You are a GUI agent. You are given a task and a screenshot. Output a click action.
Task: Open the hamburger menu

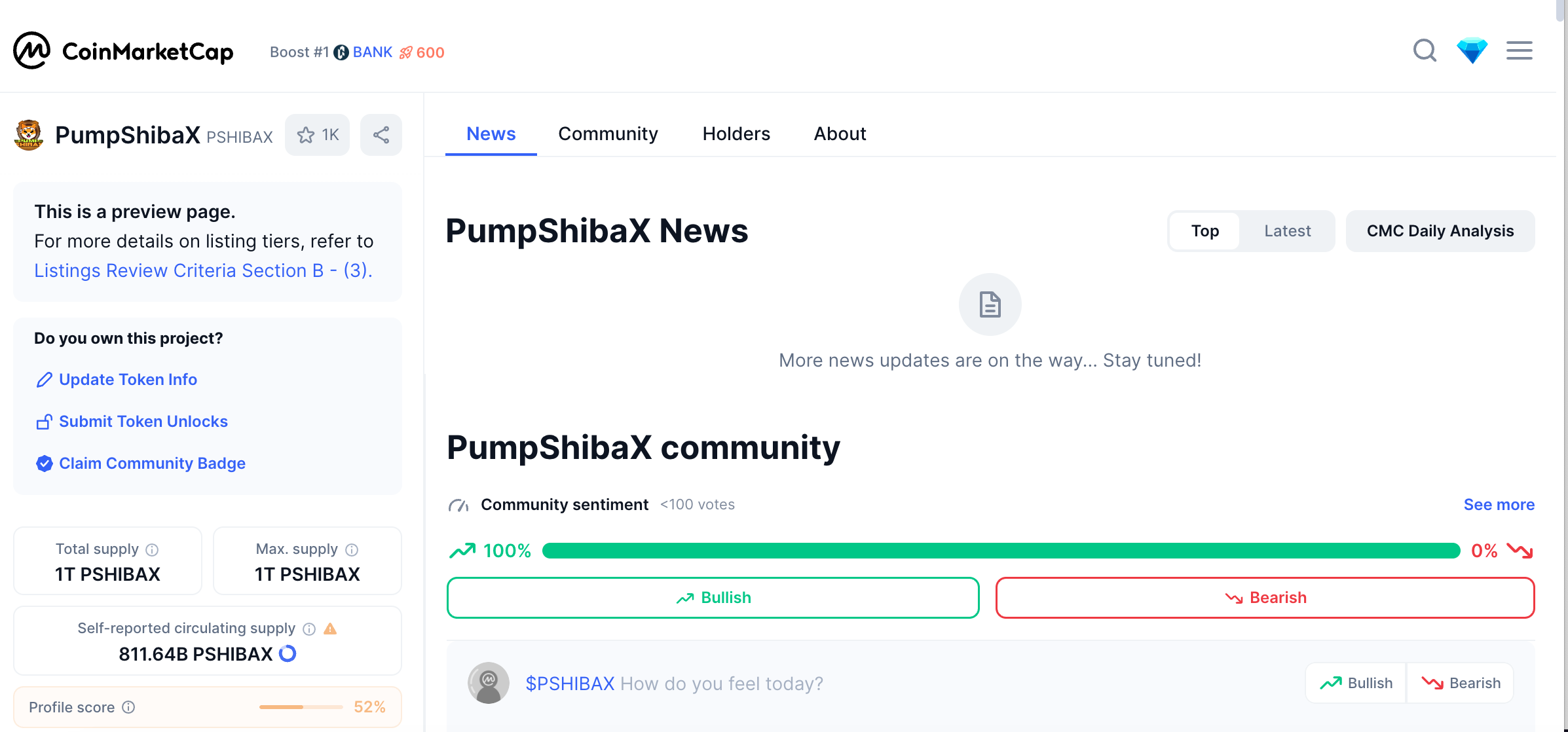[x=1519, y=50]
